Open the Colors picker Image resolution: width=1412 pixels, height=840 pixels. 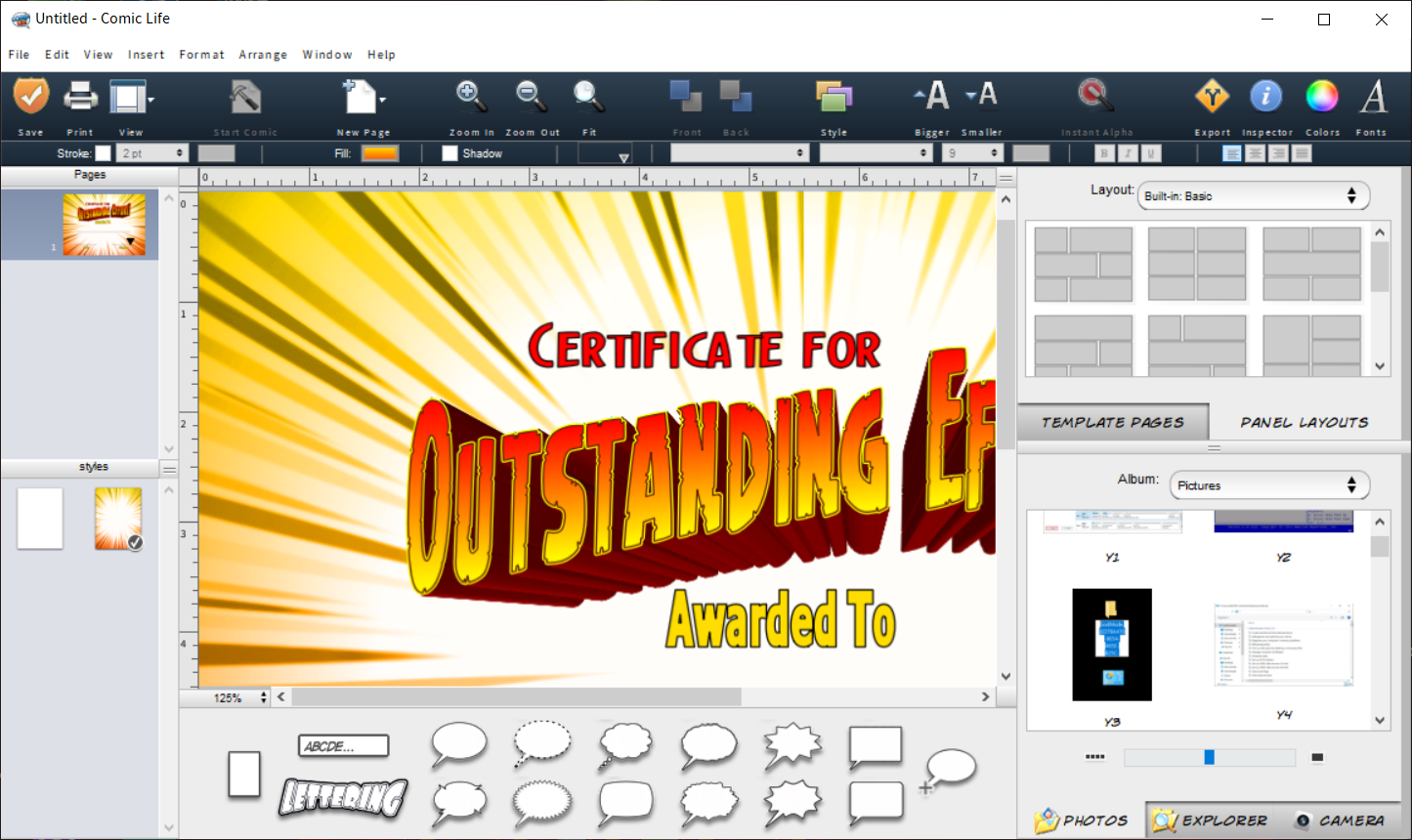[x=1322, y=96]
